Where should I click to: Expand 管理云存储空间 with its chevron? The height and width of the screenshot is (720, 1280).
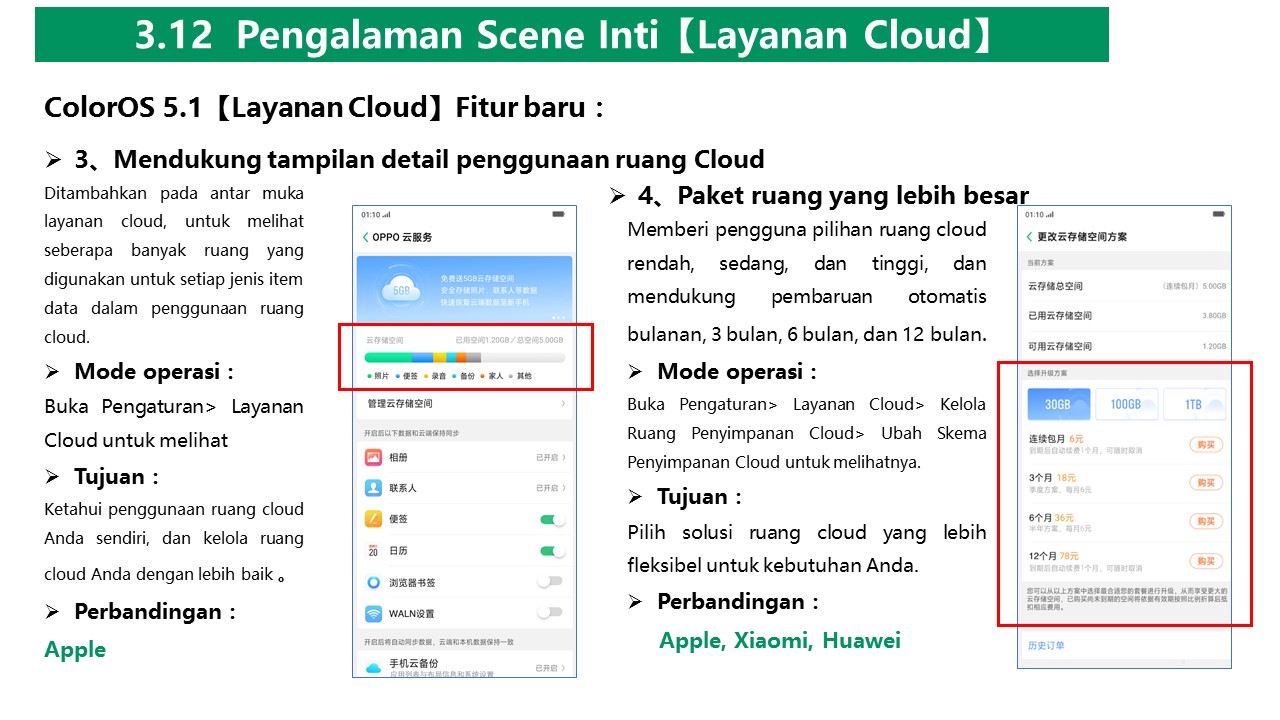563,404
